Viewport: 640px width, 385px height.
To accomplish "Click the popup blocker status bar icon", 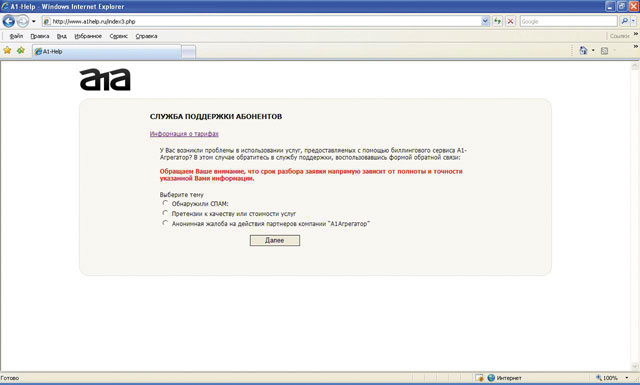I will tap(480, 378).
